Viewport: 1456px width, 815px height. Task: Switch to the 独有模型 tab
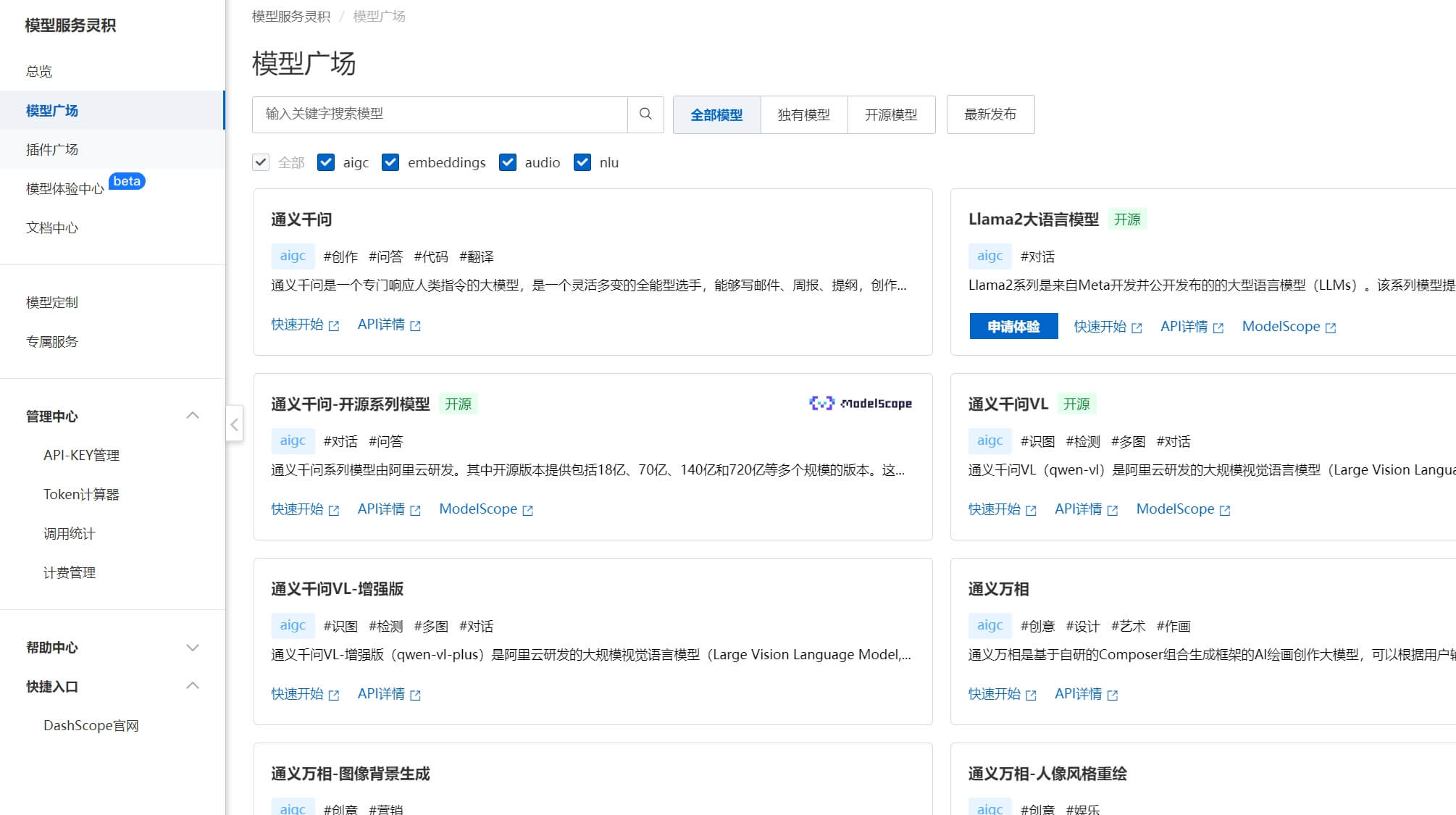tap(803, 114)
